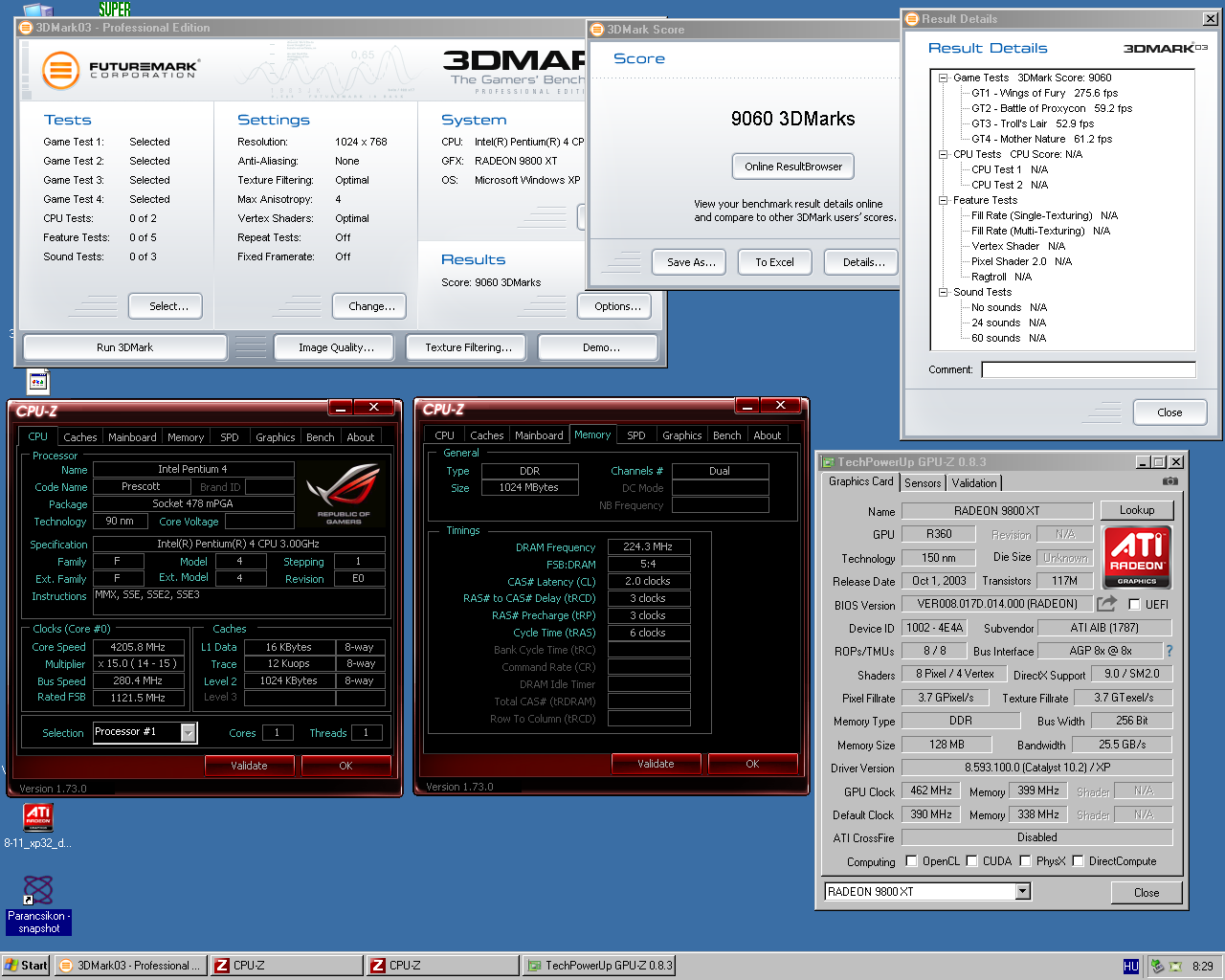Click Online ResultBrowser button

pos(793,167)
